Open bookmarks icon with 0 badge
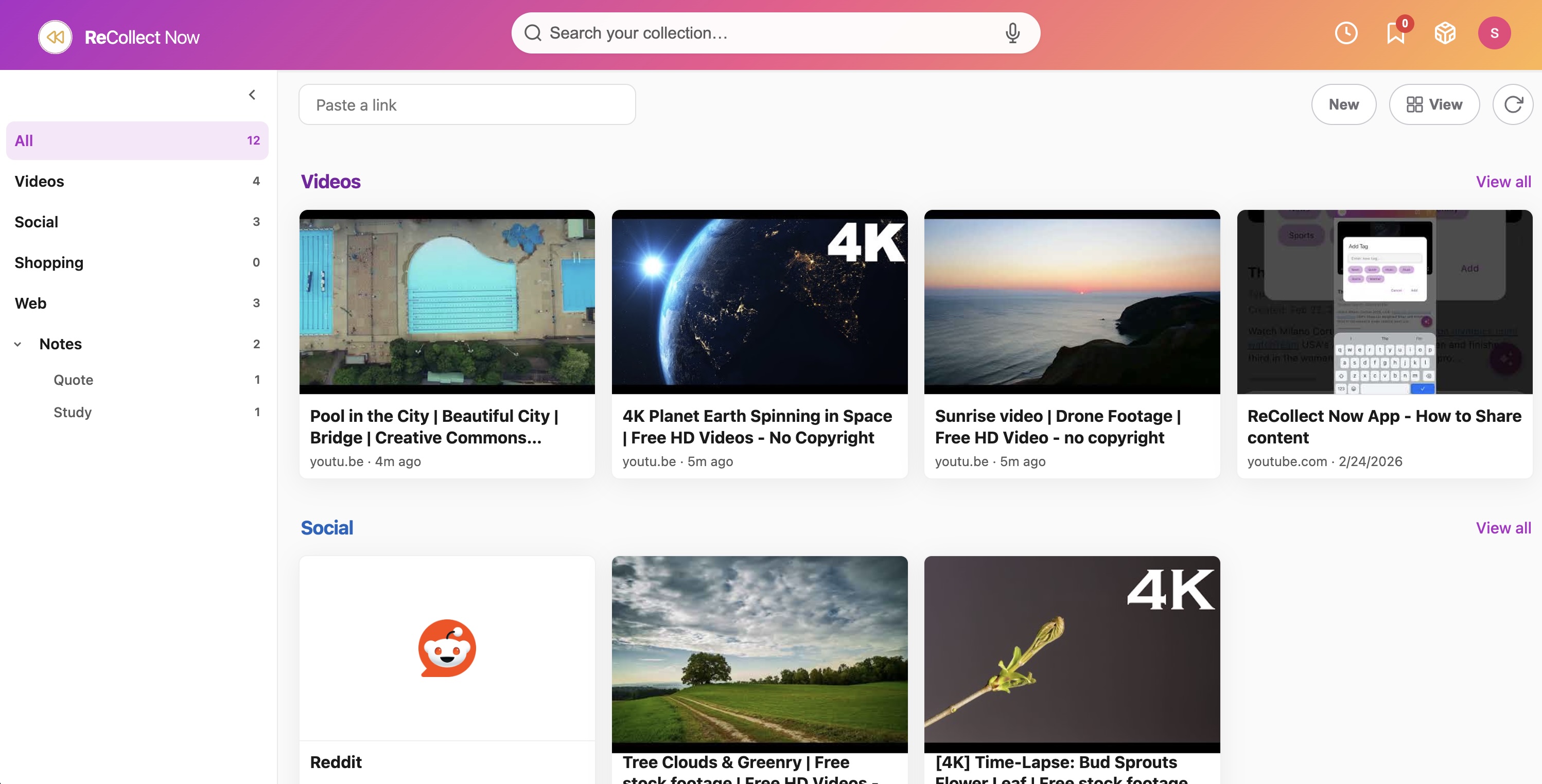This screenshot has width=1542, height=784. tap(1396, 33)
